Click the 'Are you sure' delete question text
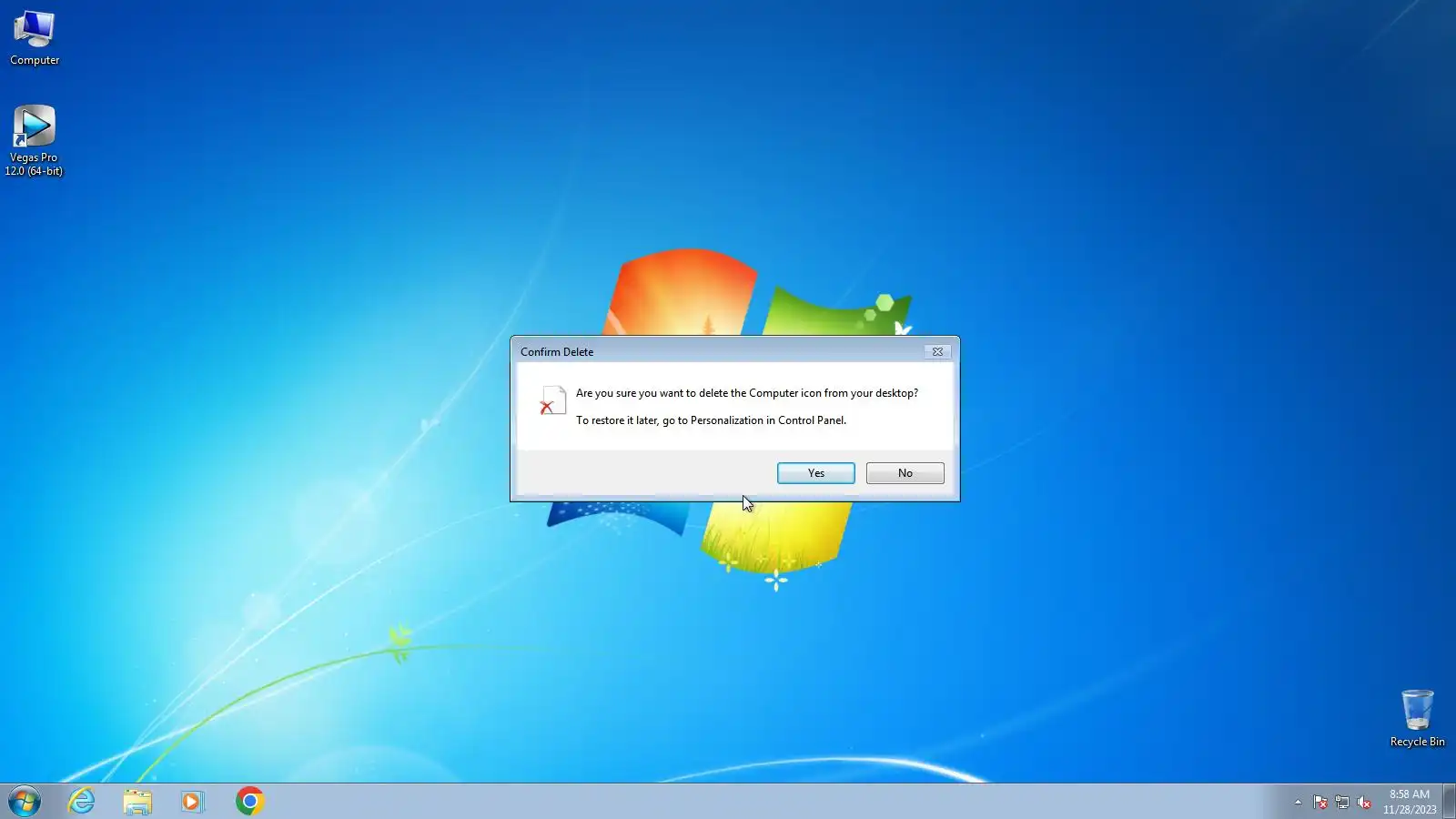Screen dimensions: 1456x819 click(747, 393)
